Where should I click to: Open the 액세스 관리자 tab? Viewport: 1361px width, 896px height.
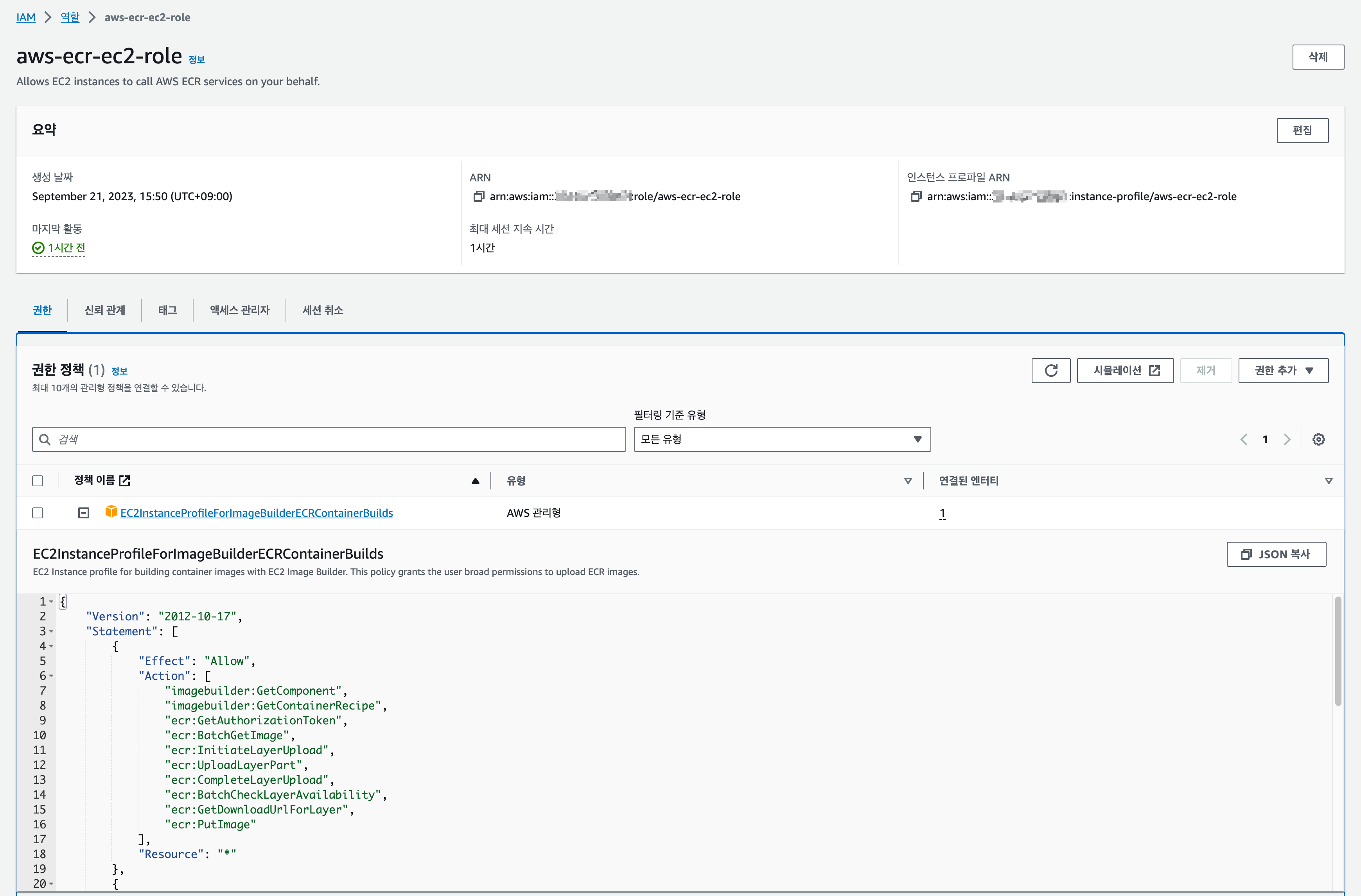[x=239, y=310]
